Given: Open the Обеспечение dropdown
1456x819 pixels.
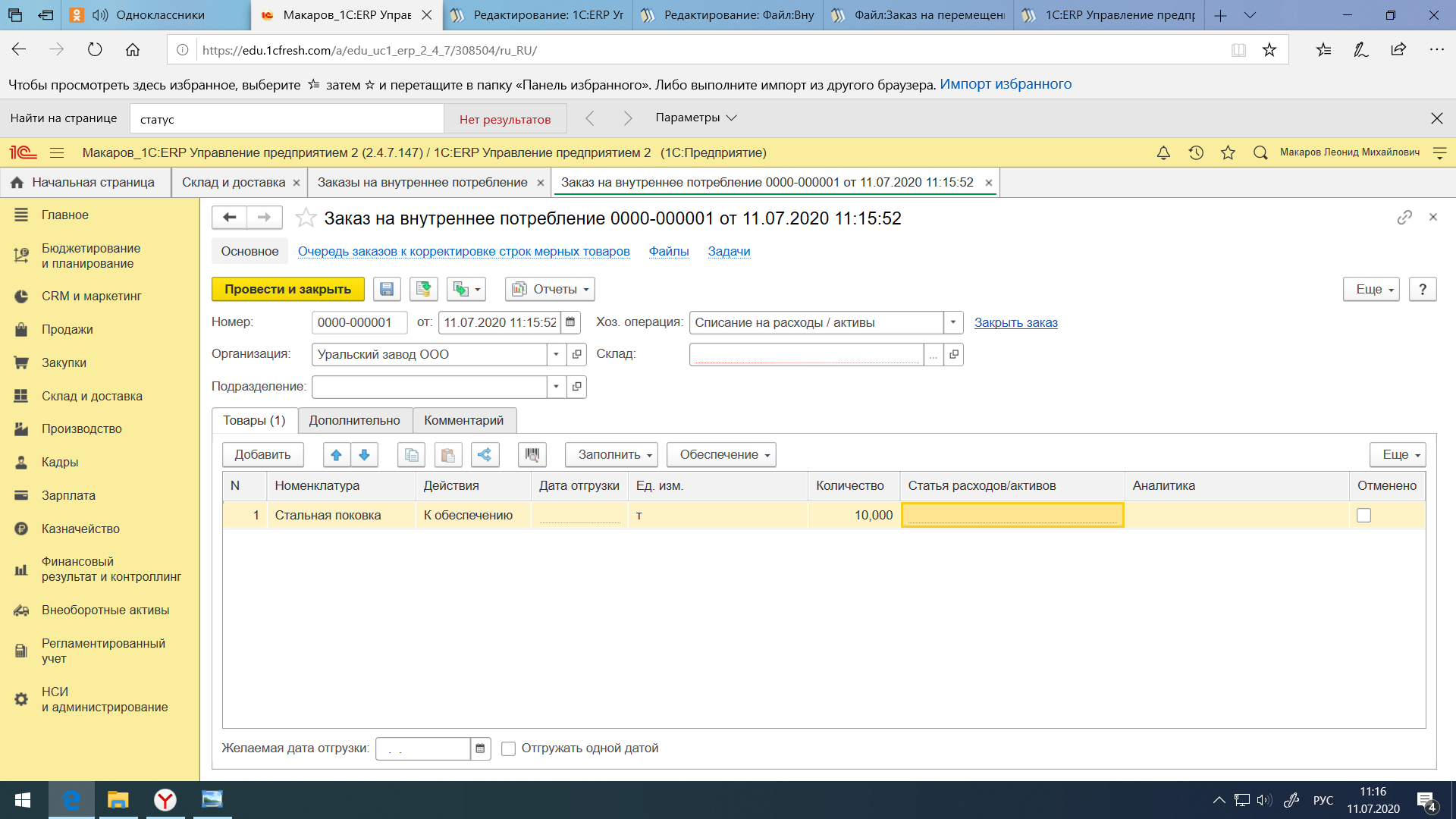Looking at the screenshot, I should [721, 454].
